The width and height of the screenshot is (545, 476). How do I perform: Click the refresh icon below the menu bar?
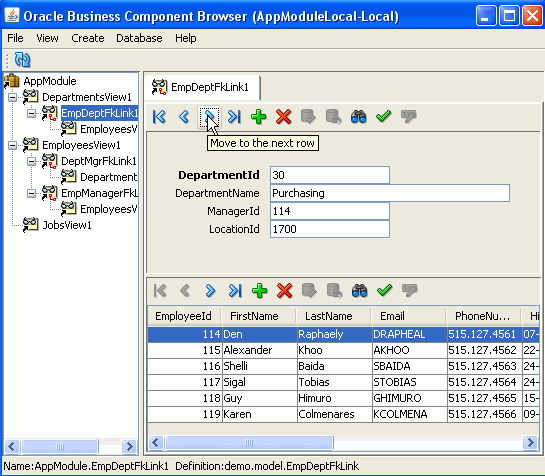coord(23,60)
